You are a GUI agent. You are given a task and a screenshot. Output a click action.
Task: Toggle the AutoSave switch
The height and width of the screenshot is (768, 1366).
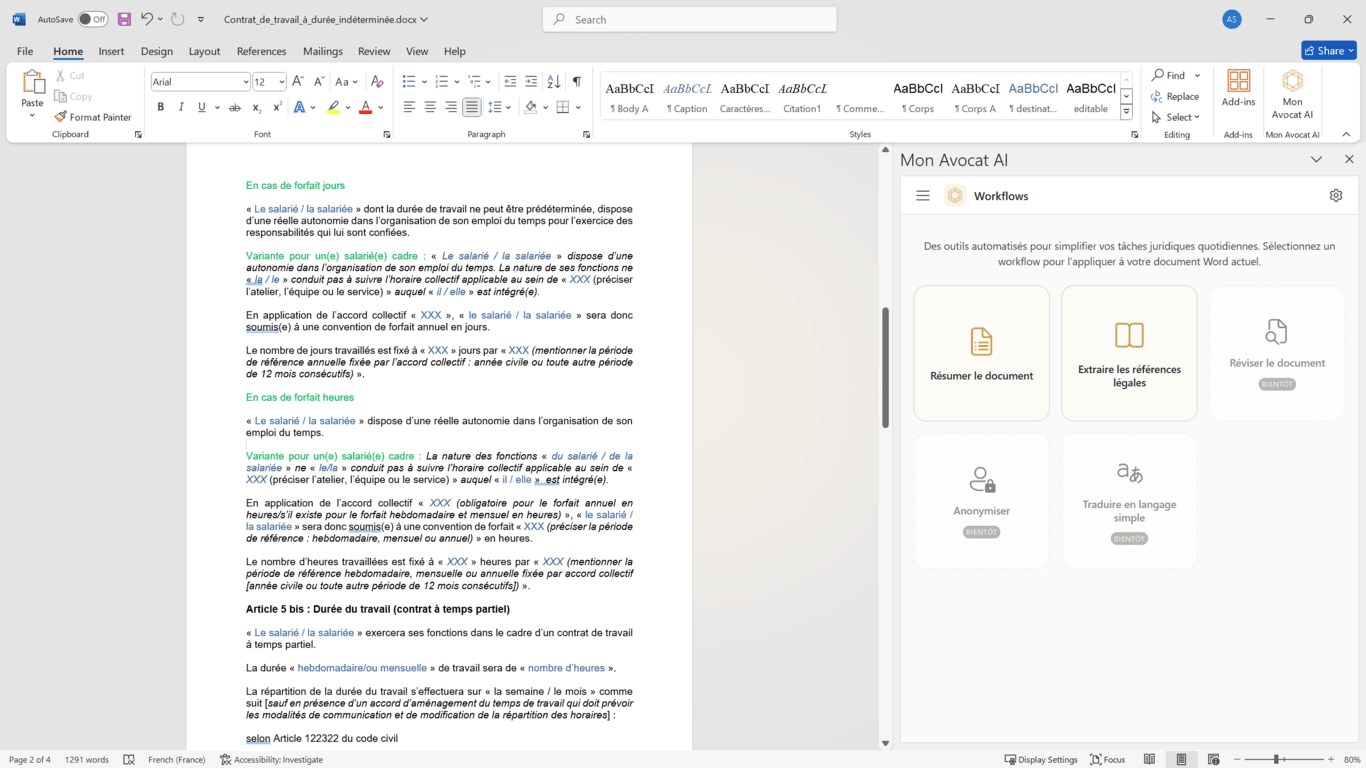(92, 19)
